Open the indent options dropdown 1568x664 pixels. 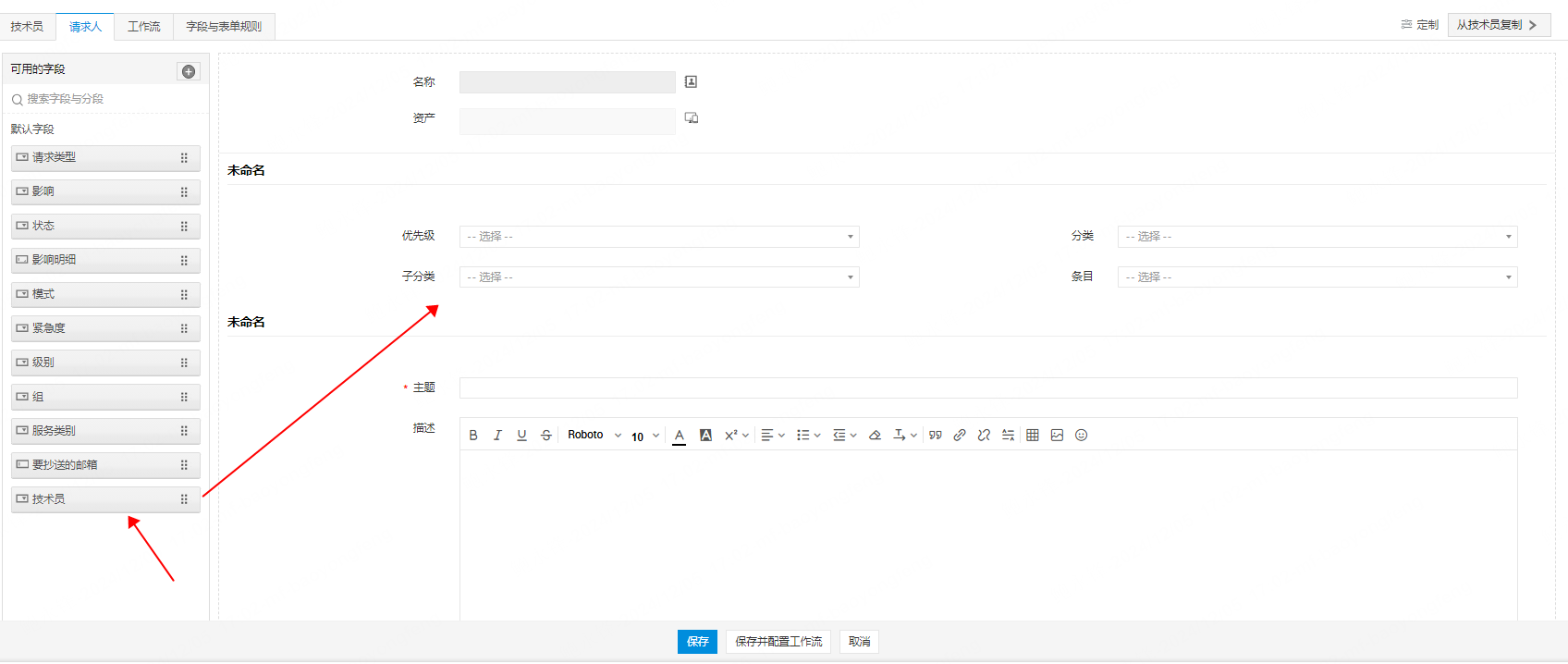(845, 436)
